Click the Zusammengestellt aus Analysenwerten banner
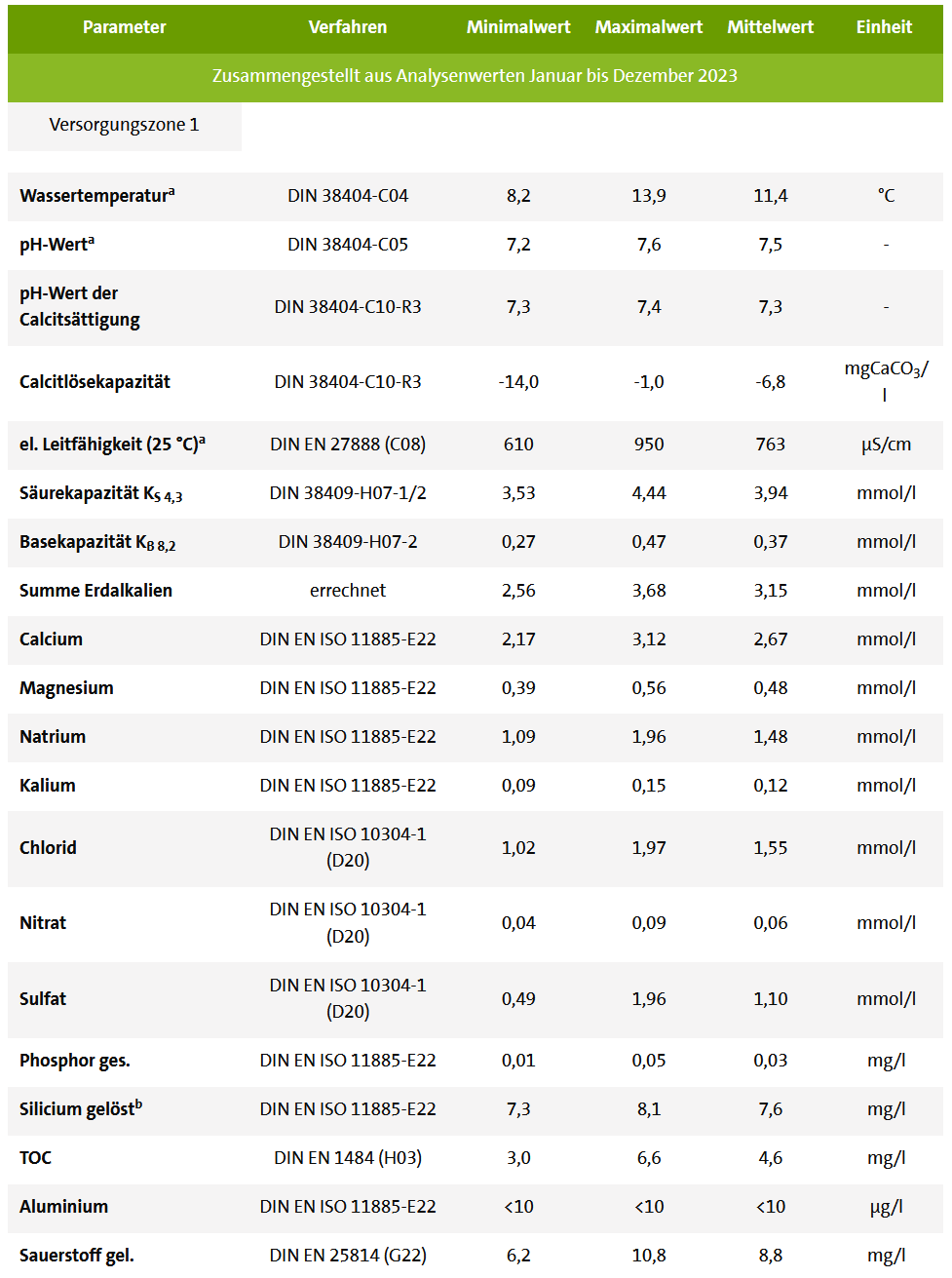The height and width of the screenshot is (1278, 952). pos(475,76)
